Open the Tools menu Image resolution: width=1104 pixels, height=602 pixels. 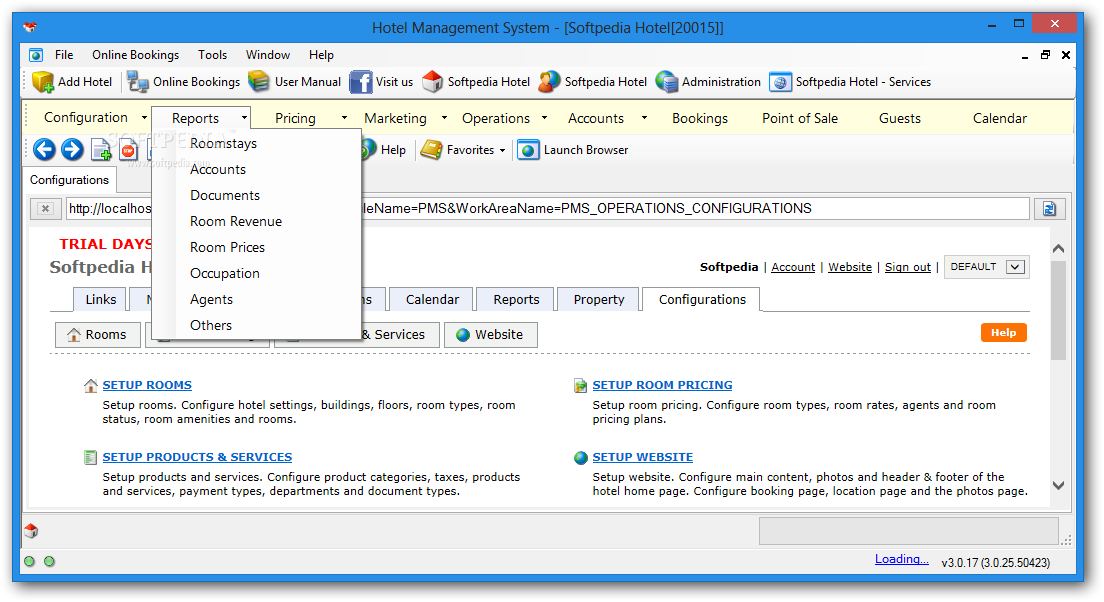click(x=212, y=55)
